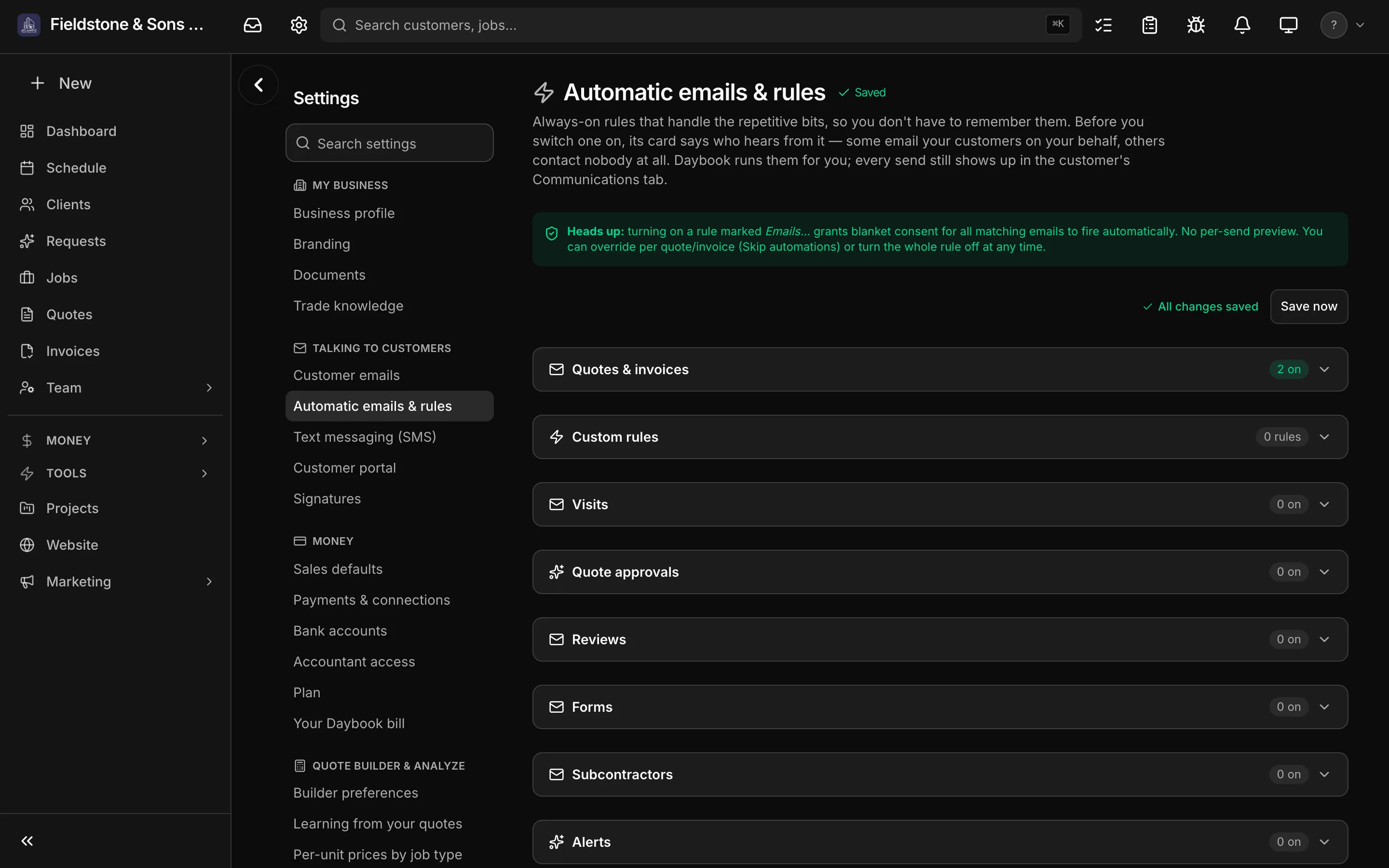Click the Fieldstone & Sons company logo

[x=29, y=25]
